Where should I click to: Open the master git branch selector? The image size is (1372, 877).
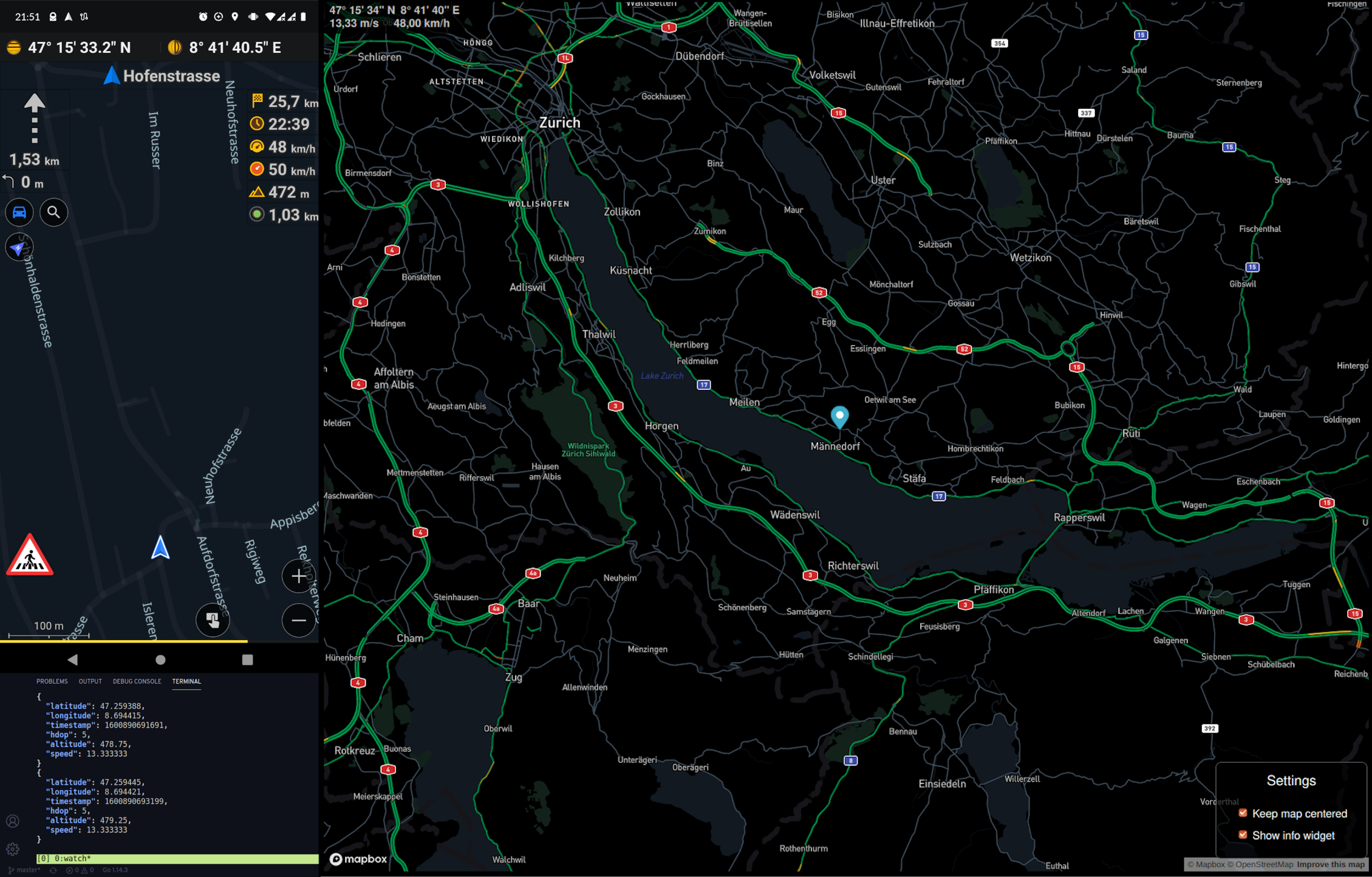pos(24,870)
